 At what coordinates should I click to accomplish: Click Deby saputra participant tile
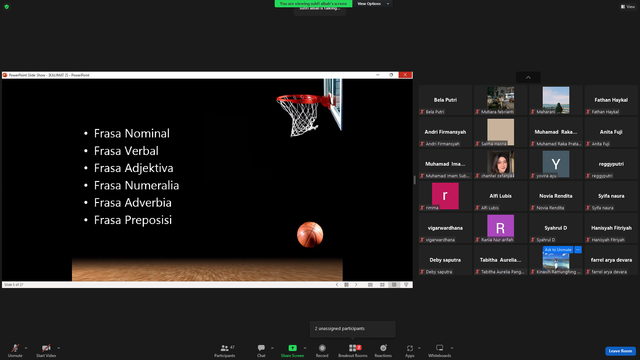click(445, 260)
